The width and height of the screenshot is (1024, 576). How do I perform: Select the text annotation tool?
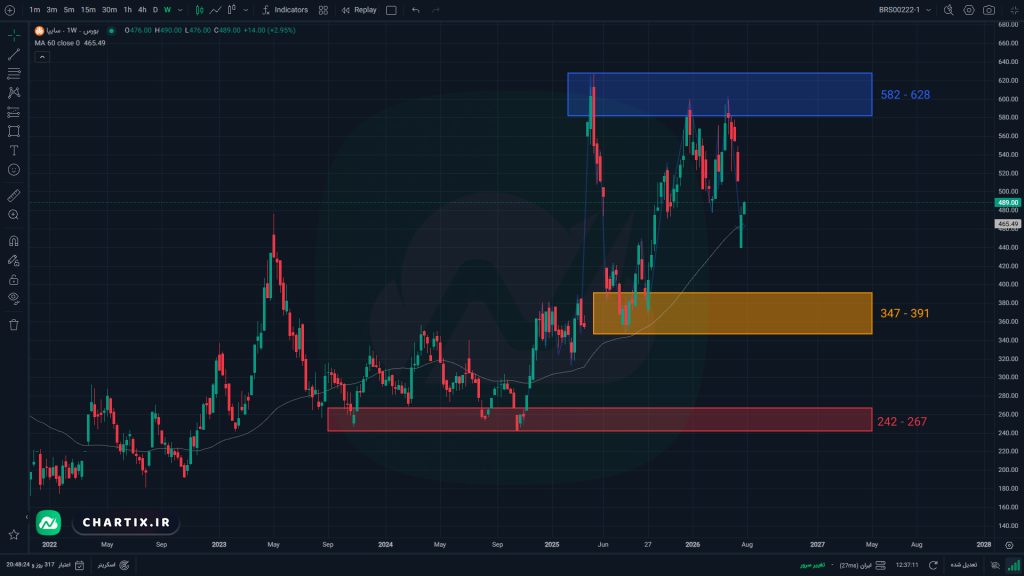[14, 150]
